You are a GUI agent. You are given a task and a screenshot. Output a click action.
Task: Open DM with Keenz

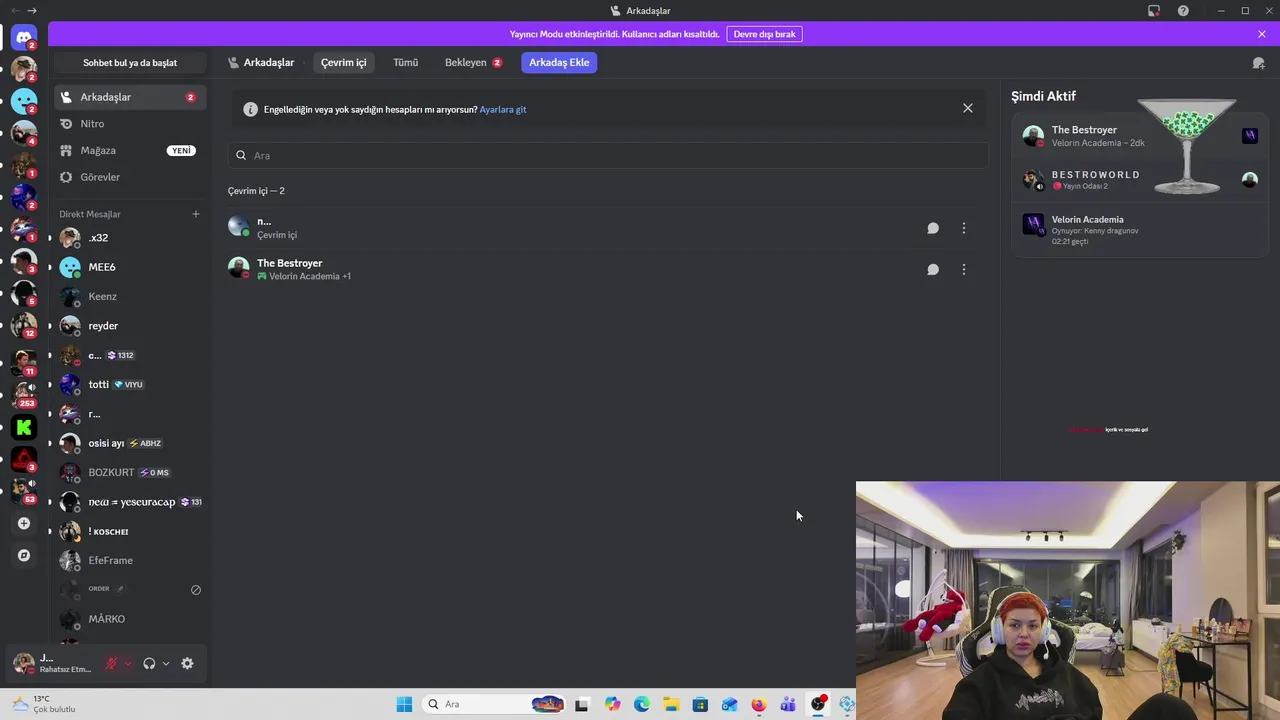[130, 296]
